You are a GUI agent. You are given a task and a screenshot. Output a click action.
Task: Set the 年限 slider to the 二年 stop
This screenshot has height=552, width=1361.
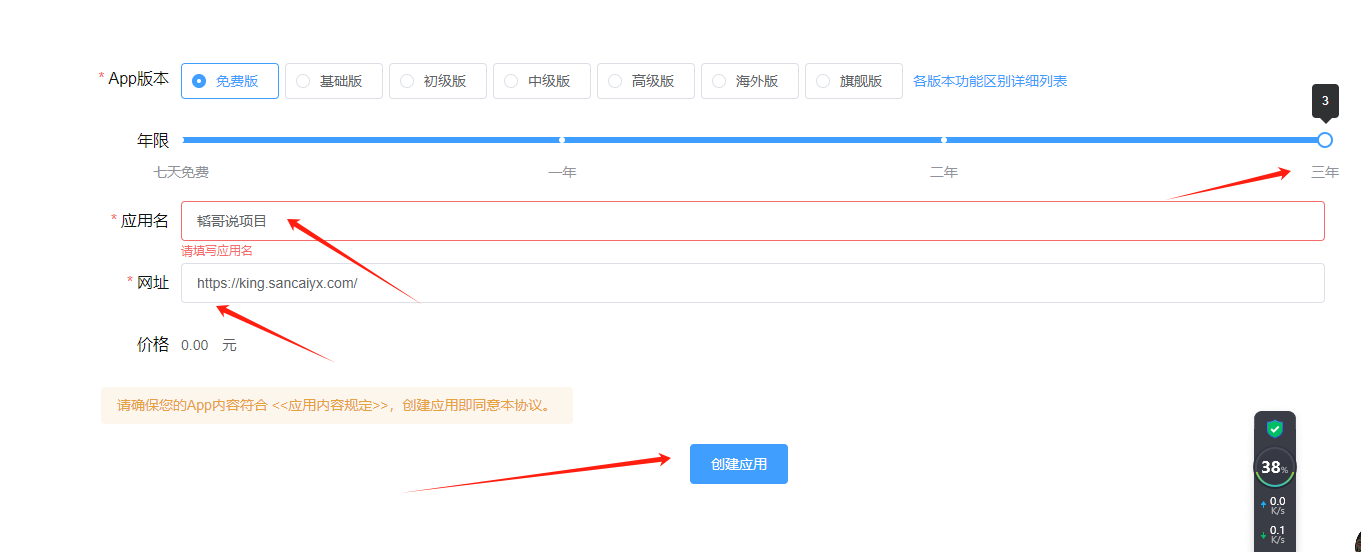(x=944, y=140)
